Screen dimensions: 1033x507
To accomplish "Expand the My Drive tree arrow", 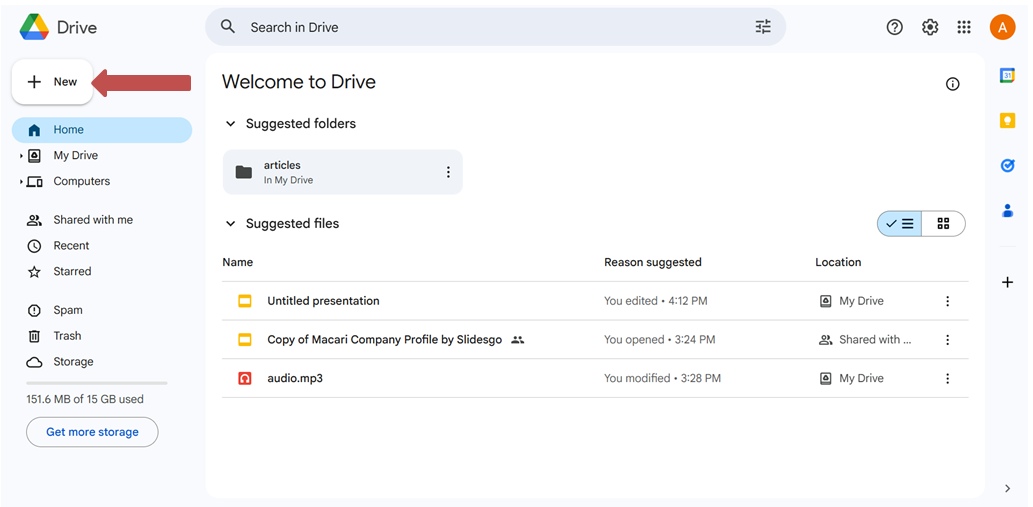I will coord(21,156).
